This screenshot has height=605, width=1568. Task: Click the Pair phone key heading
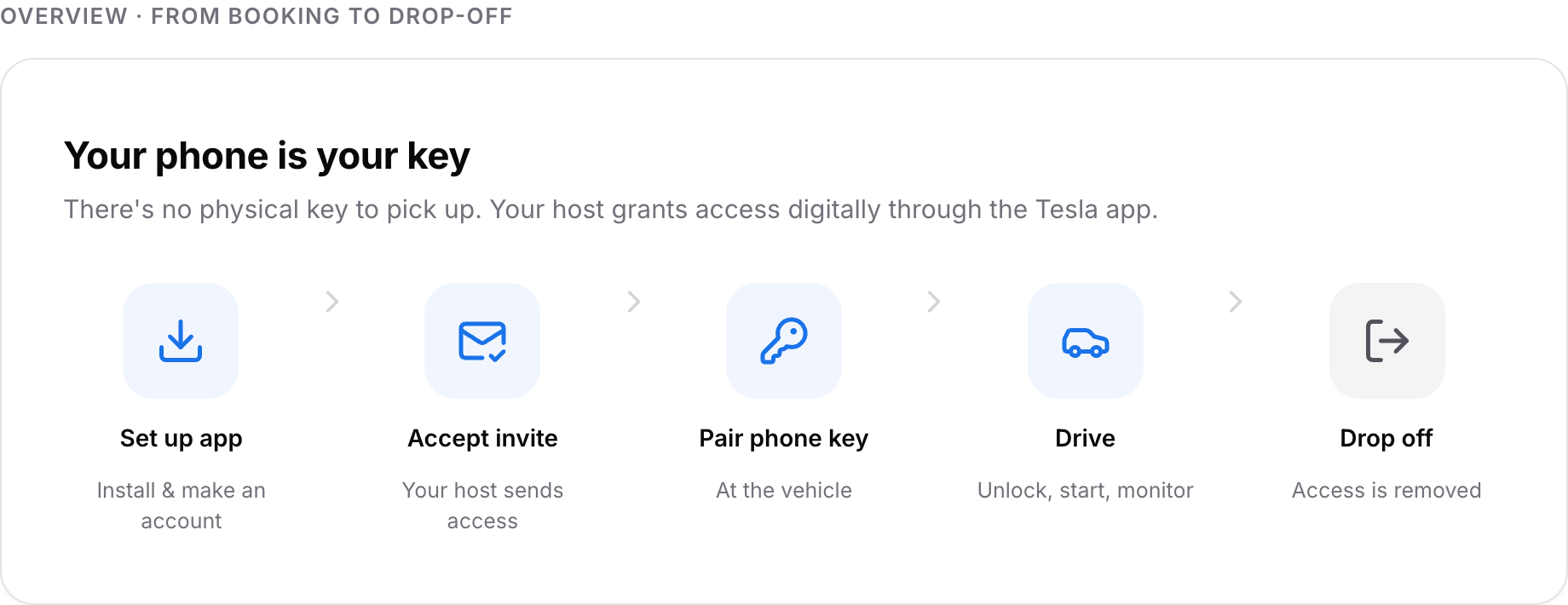tap(784, 438)
